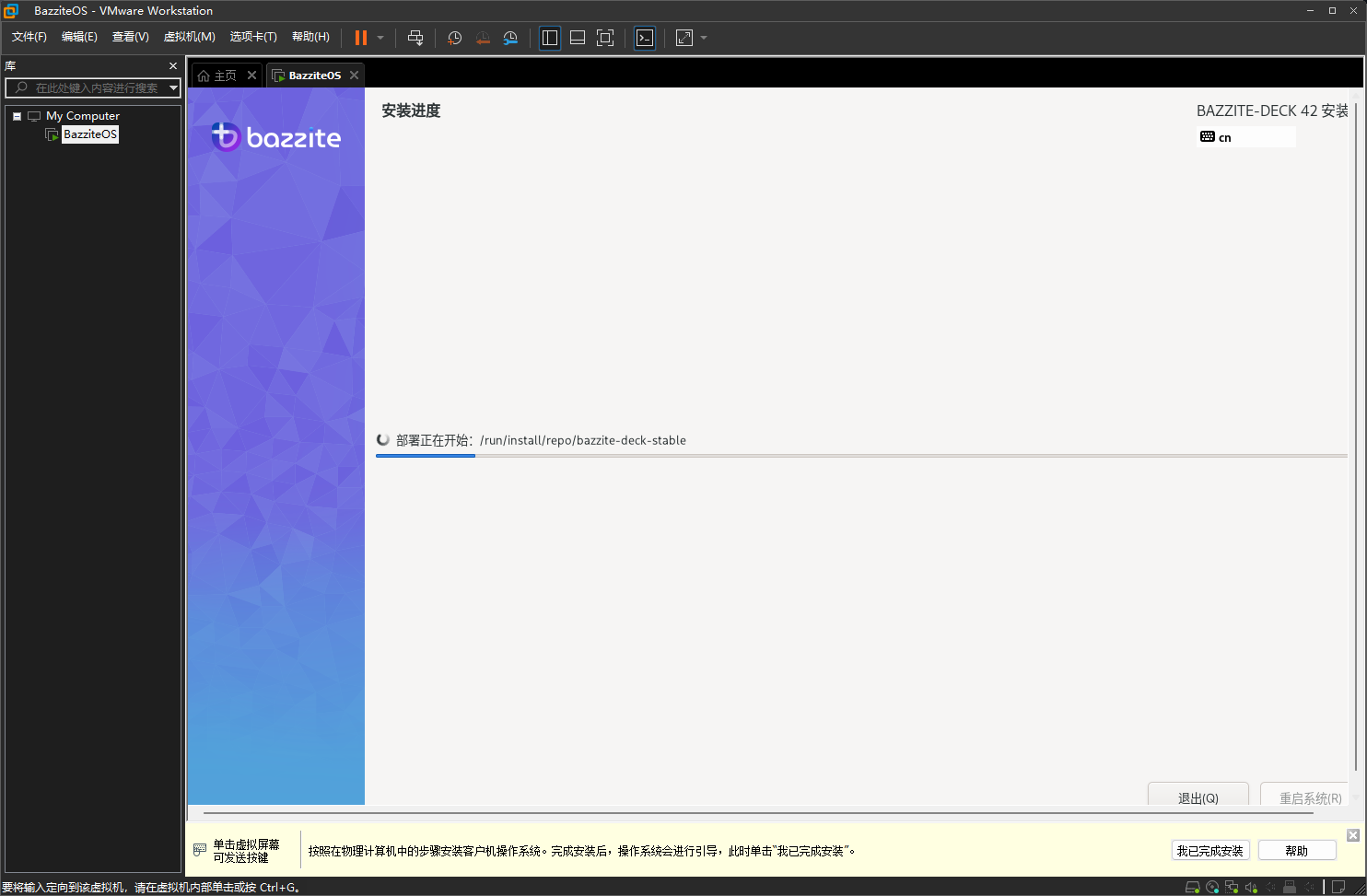Select My Computer in the library tree
Viewport: 1367px width, 896px height.
click(83, 116)
